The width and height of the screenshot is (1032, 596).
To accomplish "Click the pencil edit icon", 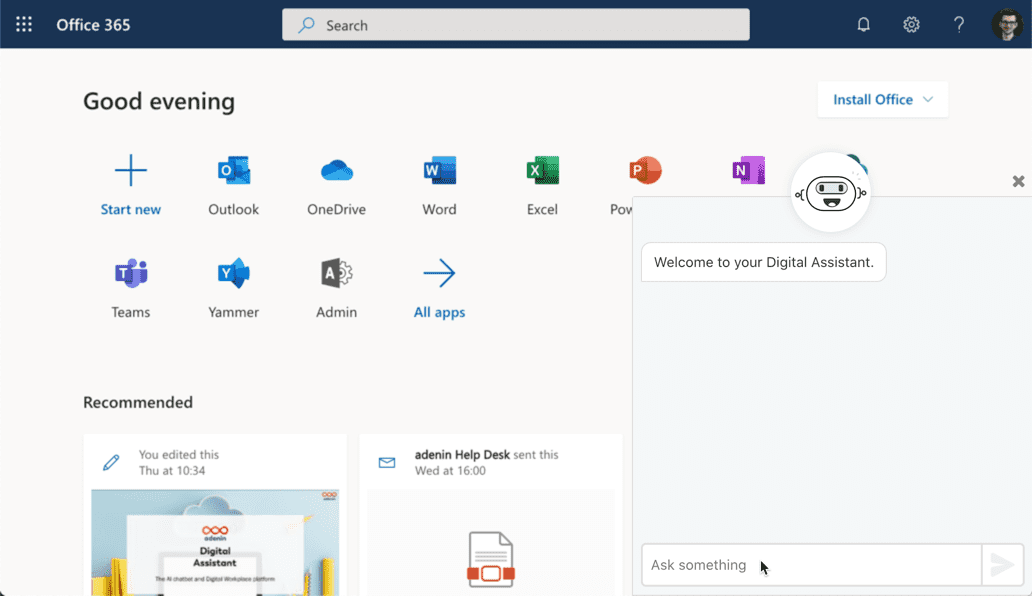I will click(x=111, y=462).
